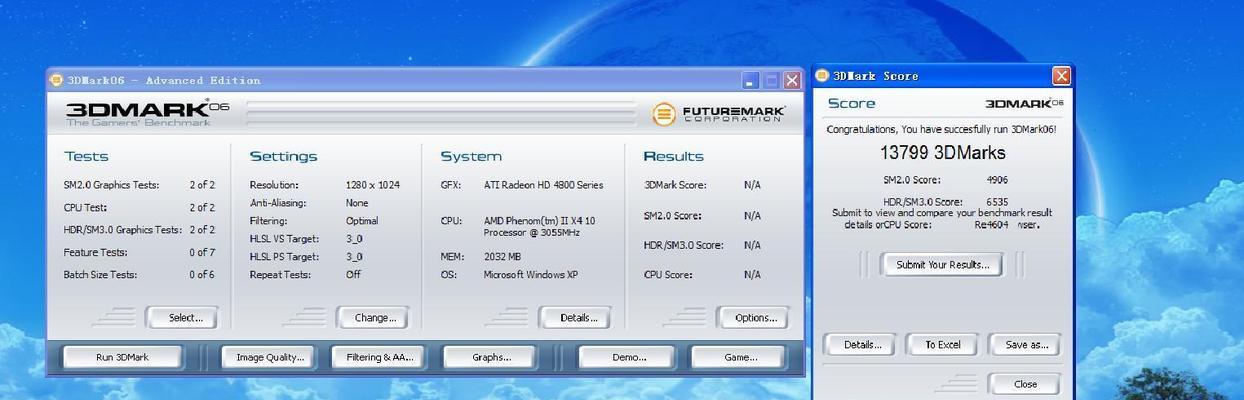Viewport: 1244px width, 400px height.
Task: Open the Options... button under Results
Action: tap(753, 318)
